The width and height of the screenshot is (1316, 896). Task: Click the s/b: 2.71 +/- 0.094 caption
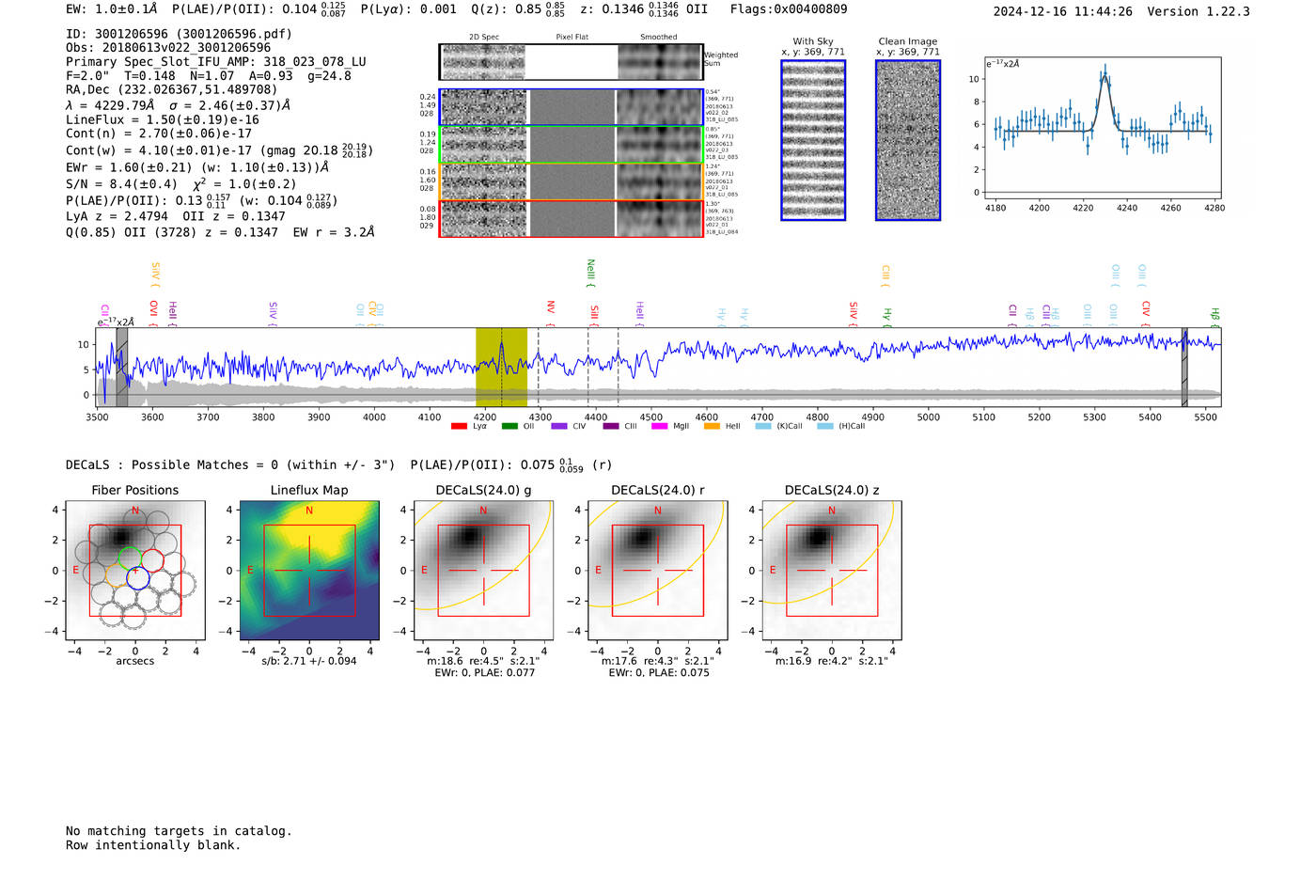[x=309, y=661]
